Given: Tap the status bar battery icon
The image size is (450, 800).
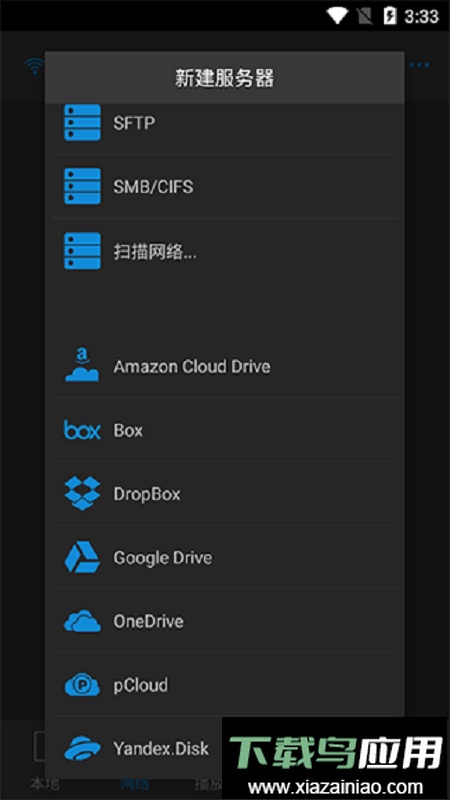Looking at the screenshot, I should pos(390,16).
